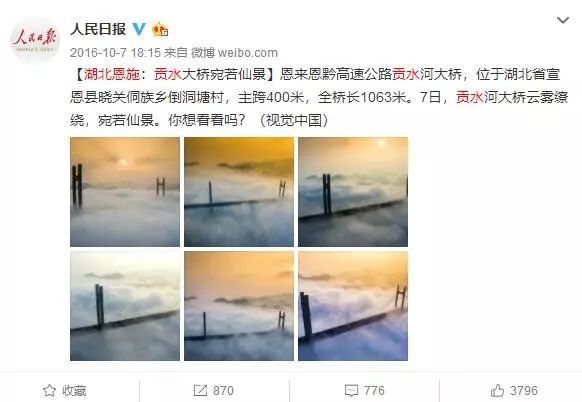
Task: Open the 人民日报 account name link
Action: pyautogui.click(x=98, y=29)
